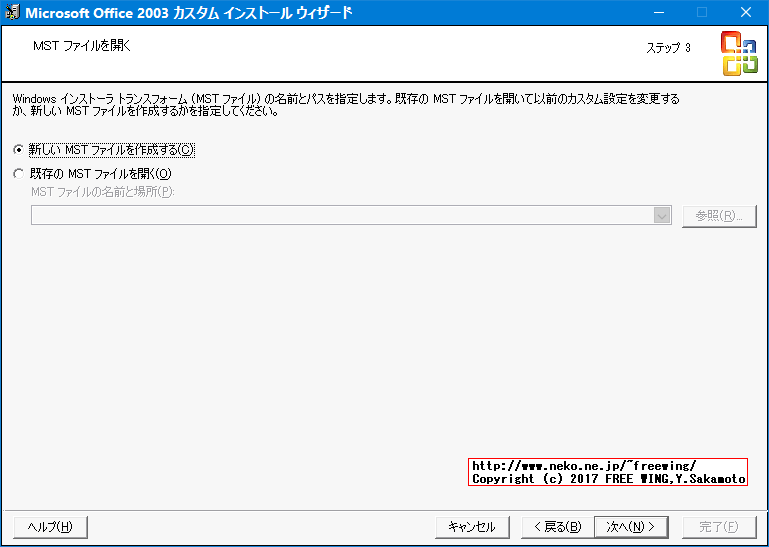769x547 pixels.
Task: Click the MST ファイルの名前と場所(P) label
Action: point(103,192)
